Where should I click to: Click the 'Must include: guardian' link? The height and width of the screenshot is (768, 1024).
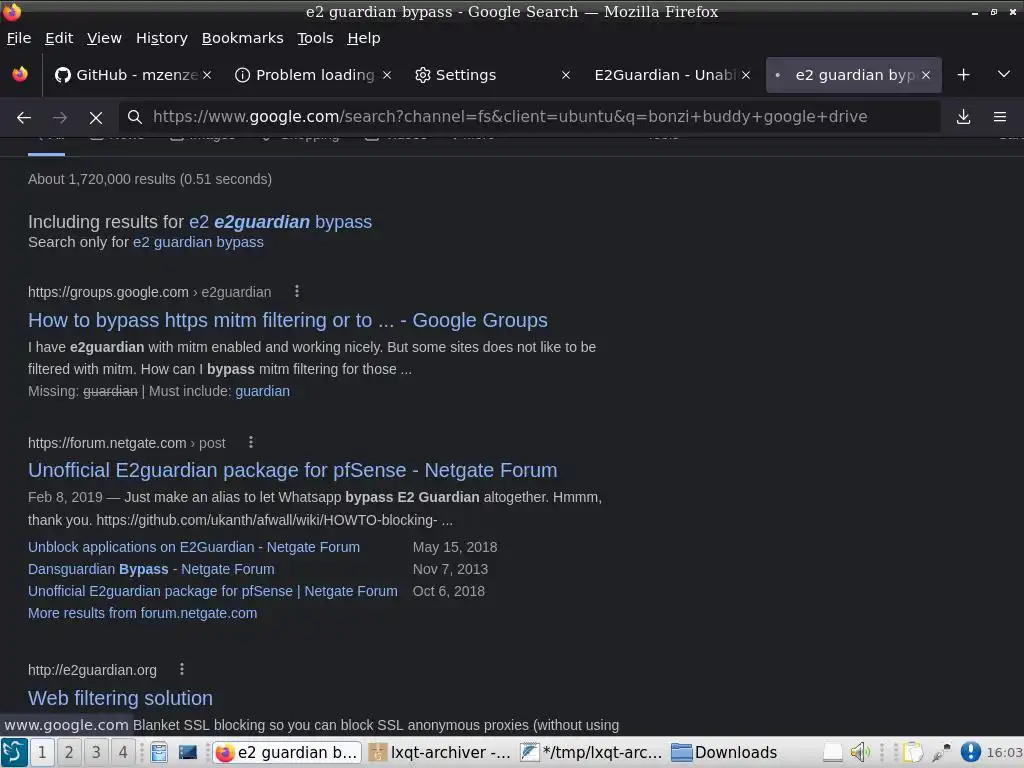point(262,391)
